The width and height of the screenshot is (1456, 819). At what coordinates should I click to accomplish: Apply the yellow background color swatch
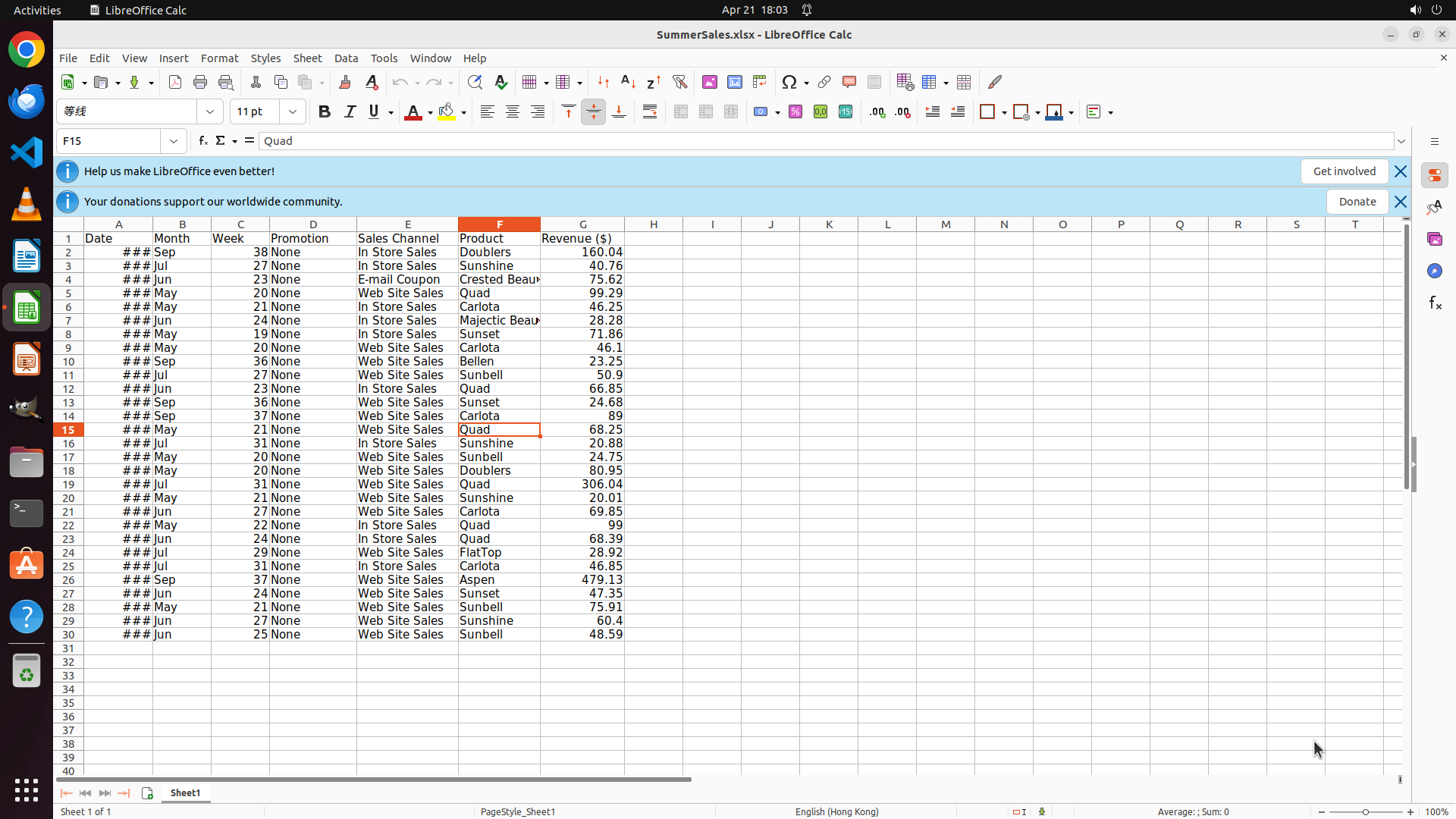[x=447, y=112]
